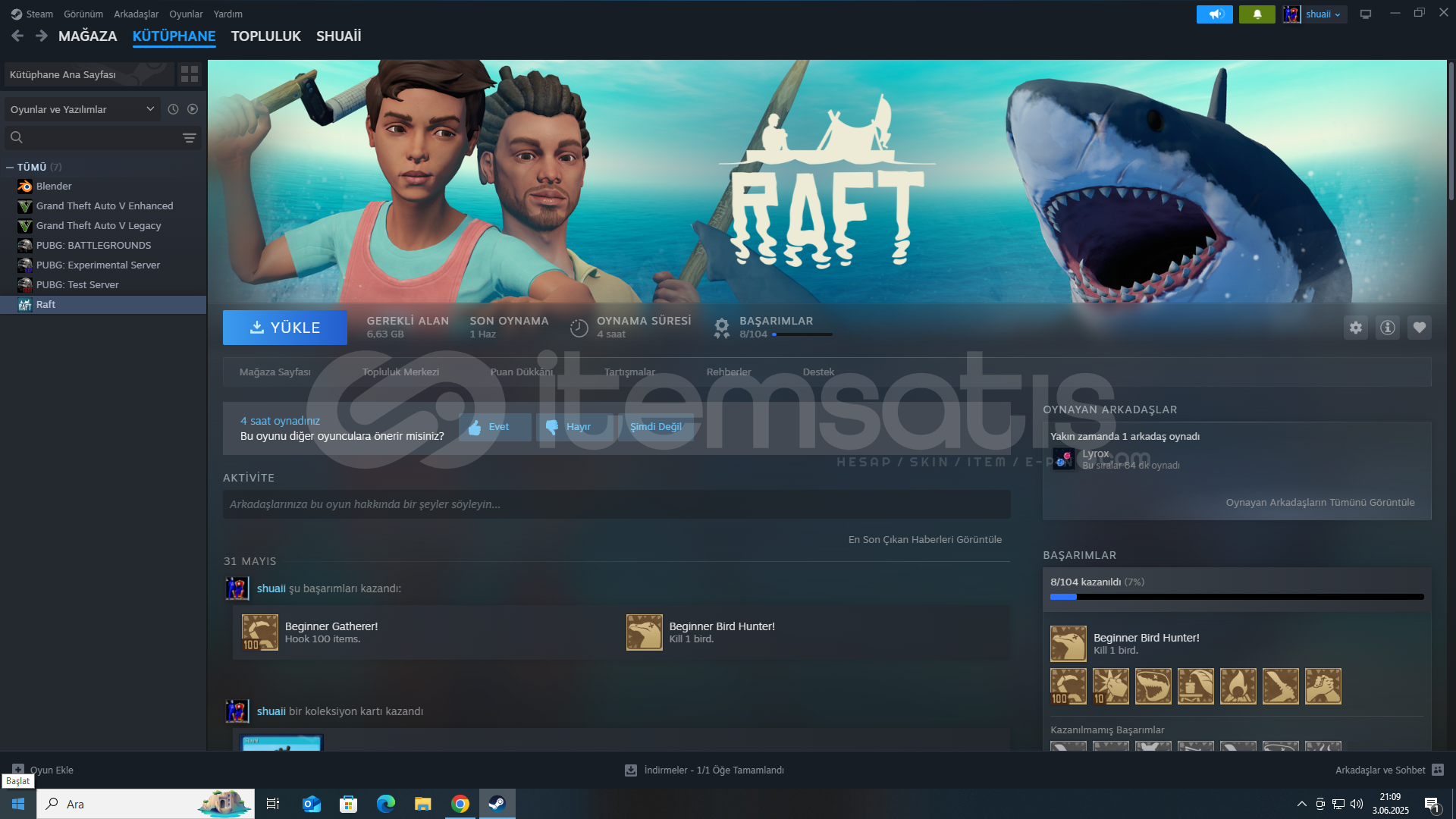Open the Arkadaşlar menu
This screenshot has width=1456, height=819.
(136, 14)
